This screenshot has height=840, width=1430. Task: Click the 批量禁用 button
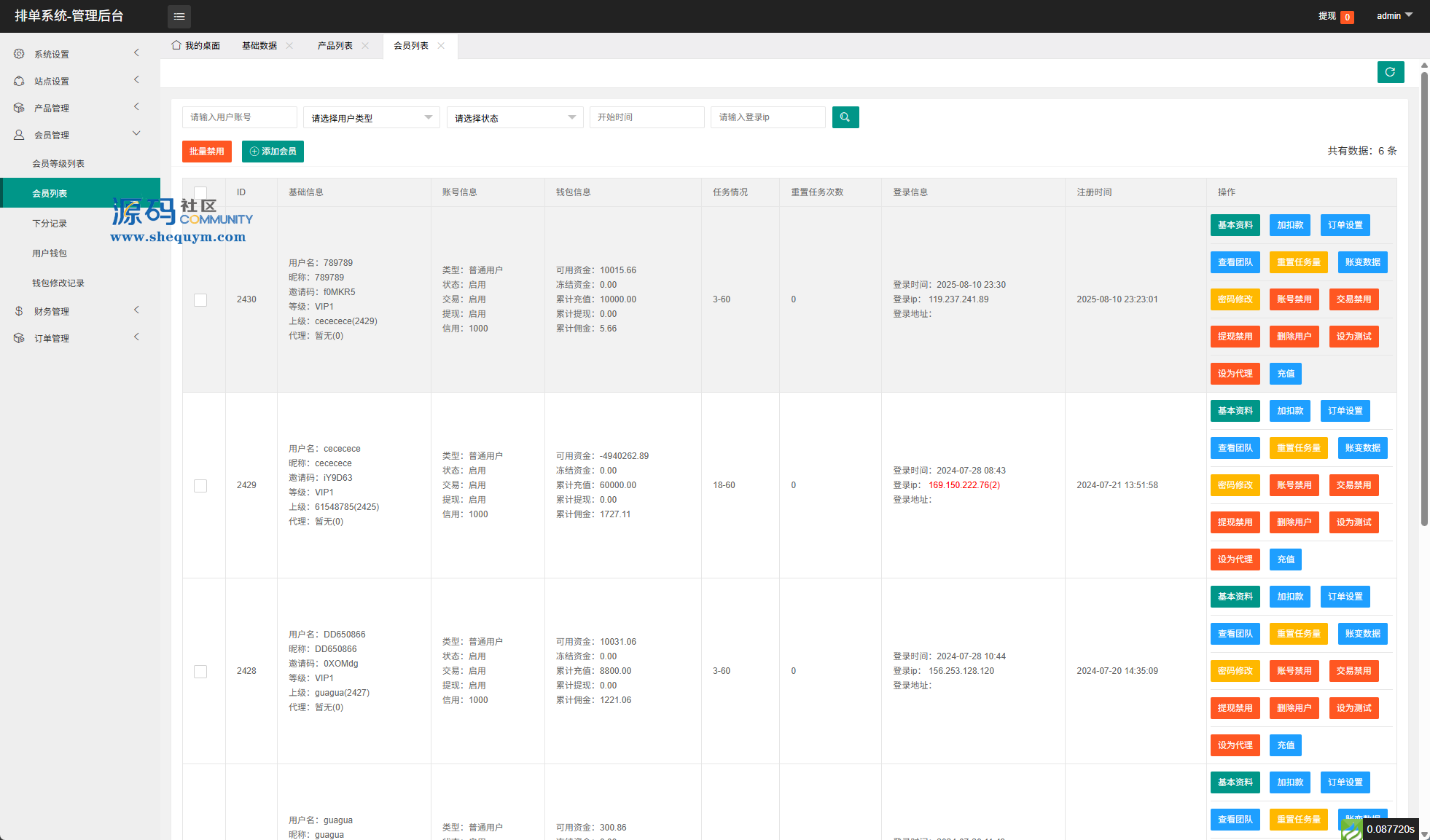pos(207,152)
